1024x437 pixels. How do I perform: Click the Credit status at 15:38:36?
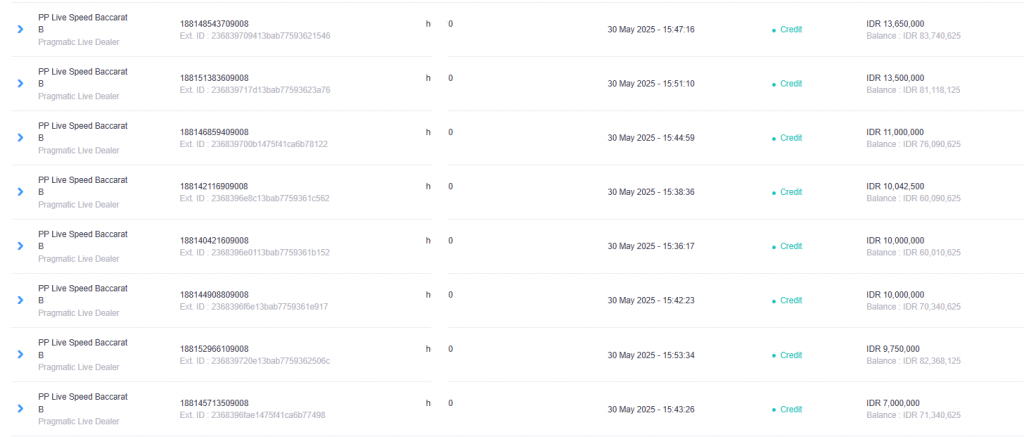791,192
